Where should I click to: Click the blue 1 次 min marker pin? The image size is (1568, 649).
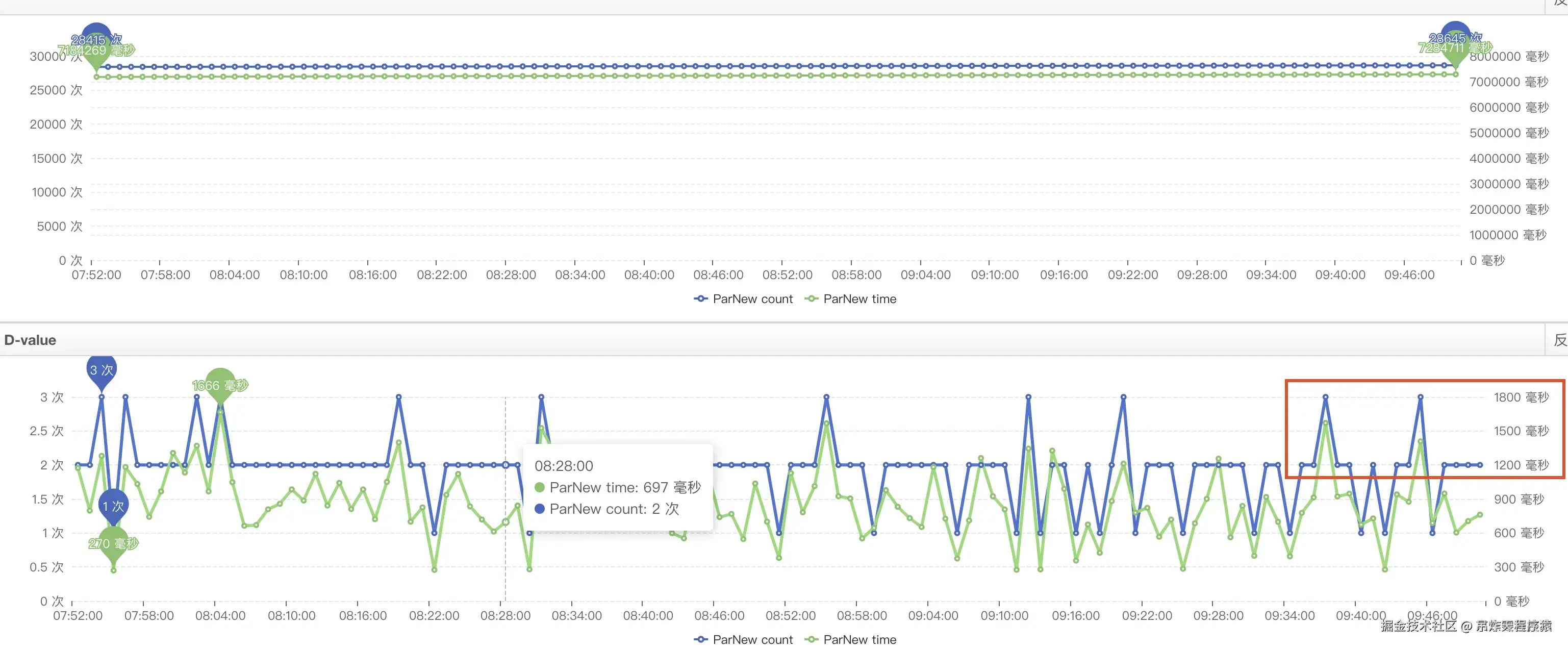pyautogui.click(x=113, y=505)
